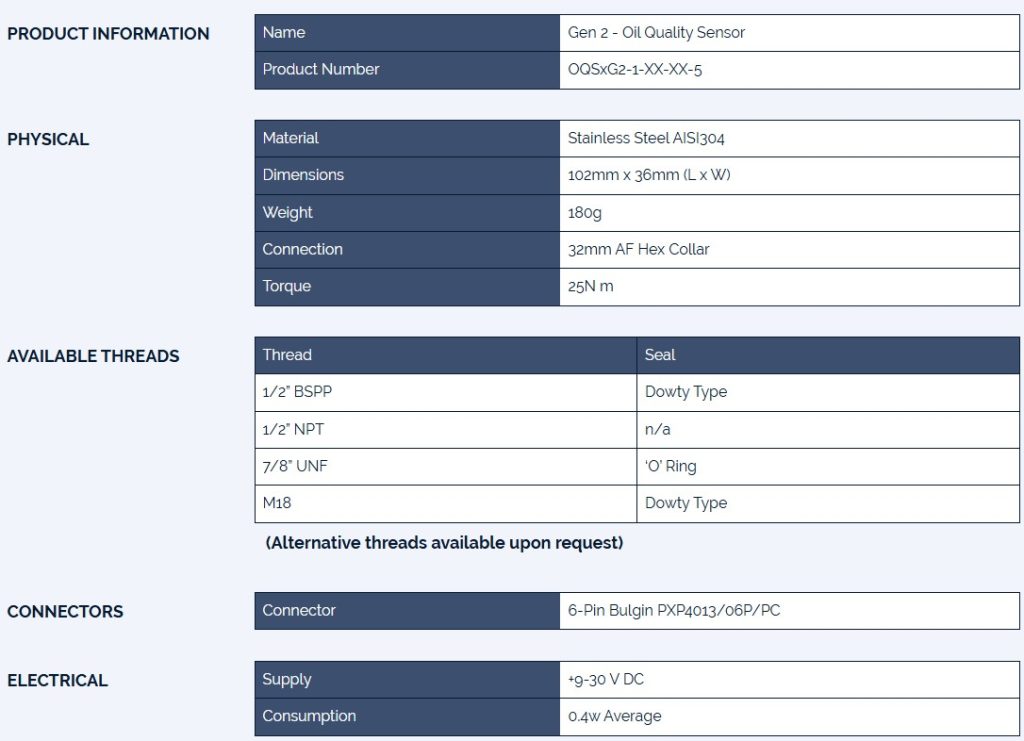Select the 1/2" NPT thread cell

click(x=293, y=430)
